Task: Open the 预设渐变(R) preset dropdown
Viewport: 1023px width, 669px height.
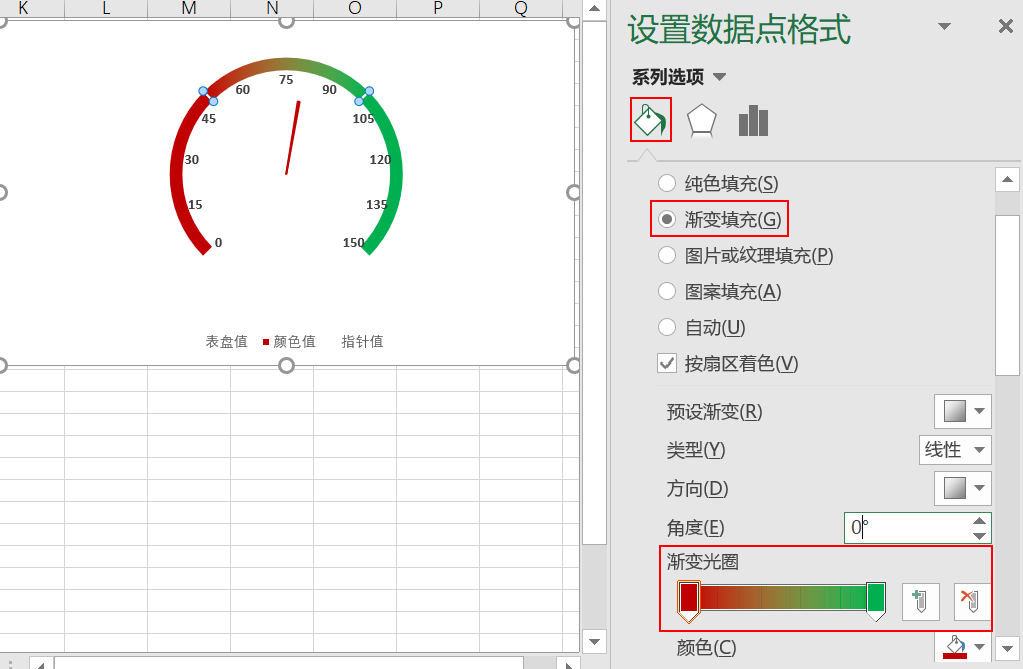Action: (x=963, y=411)
